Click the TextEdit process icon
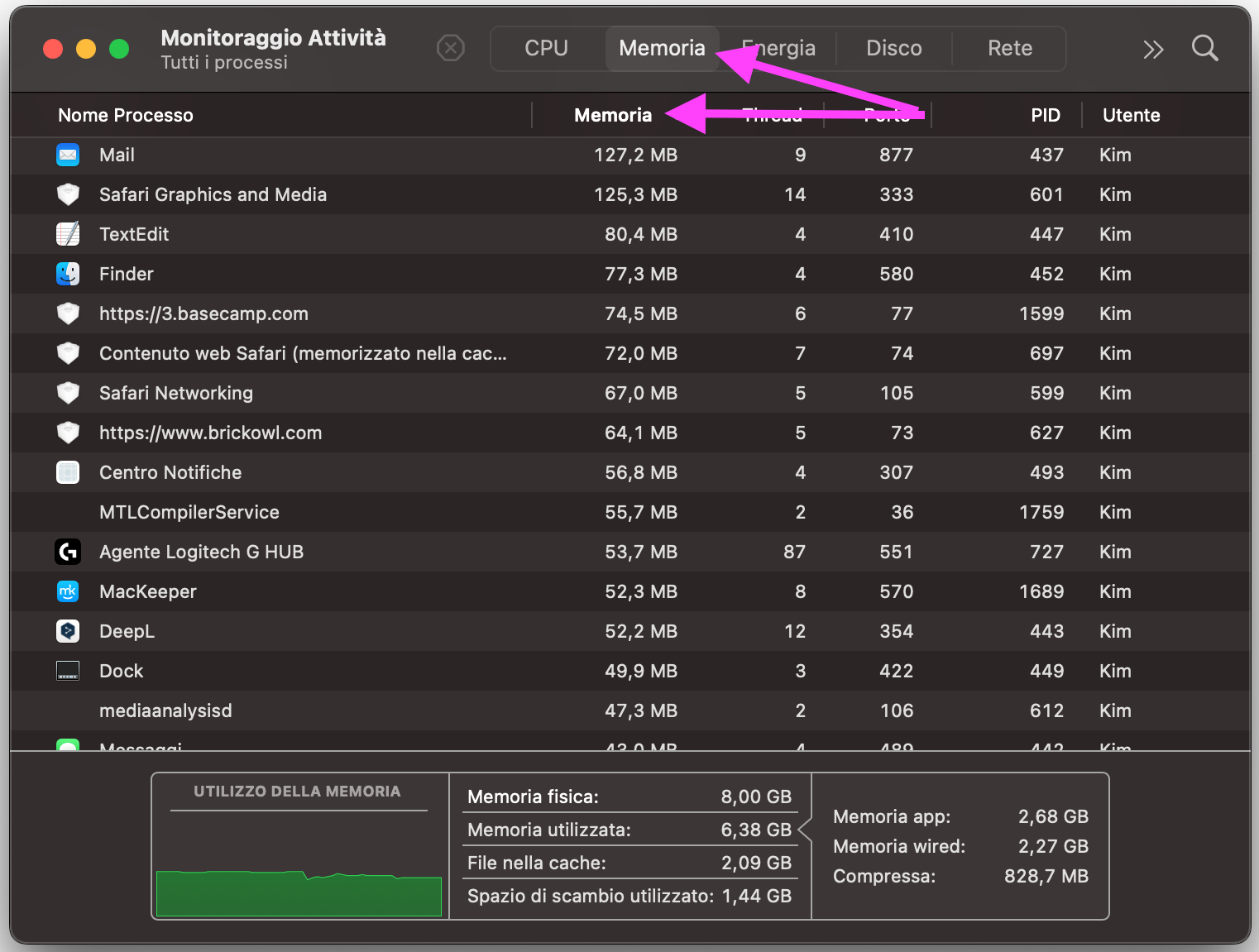 pos(68,234)
